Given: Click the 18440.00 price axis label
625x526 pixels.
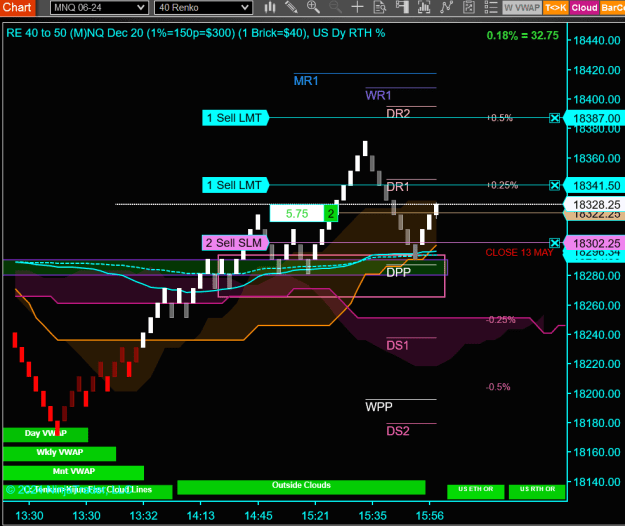Looking at the screenshot, I should 597,40.
